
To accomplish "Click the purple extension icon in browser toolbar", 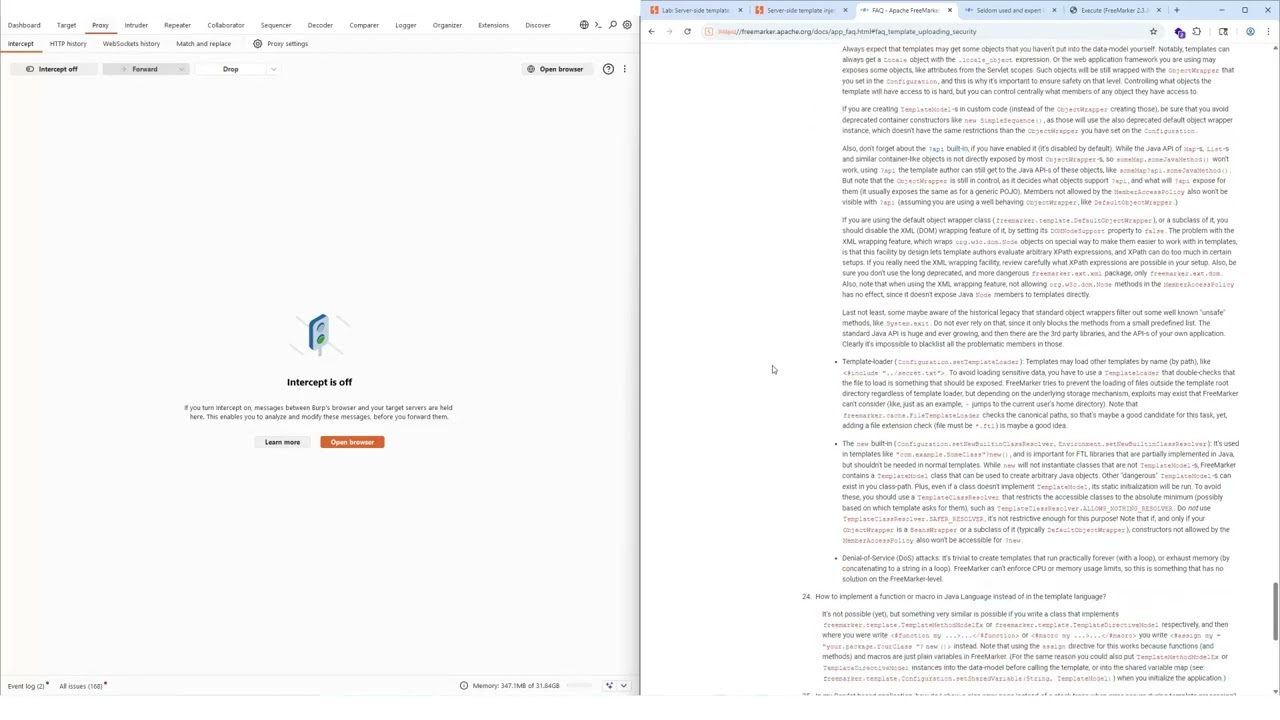I will (x=1179, y=32).
